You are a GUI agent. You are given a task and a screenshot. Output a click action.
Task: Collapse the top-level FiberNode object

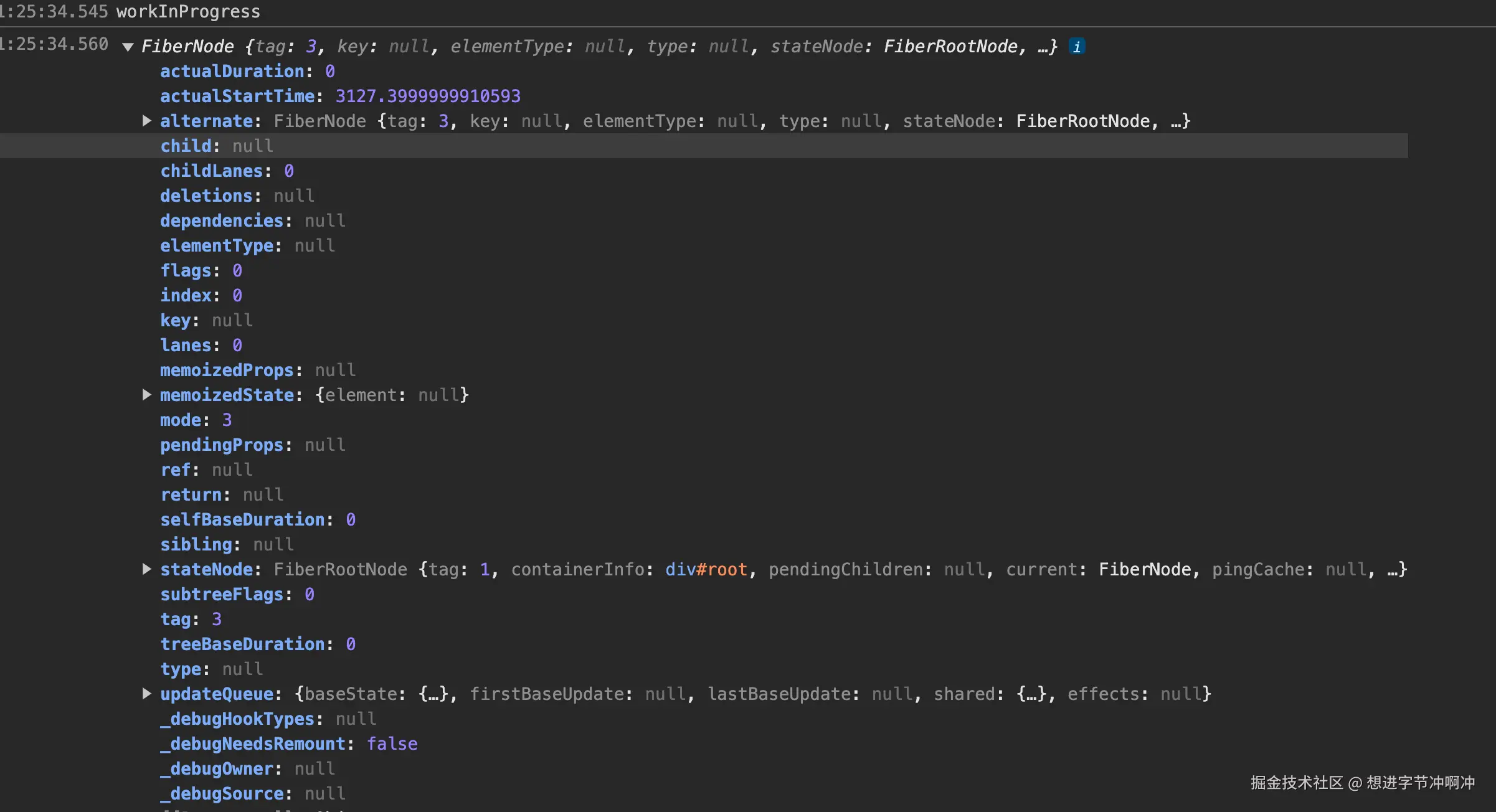128,47
